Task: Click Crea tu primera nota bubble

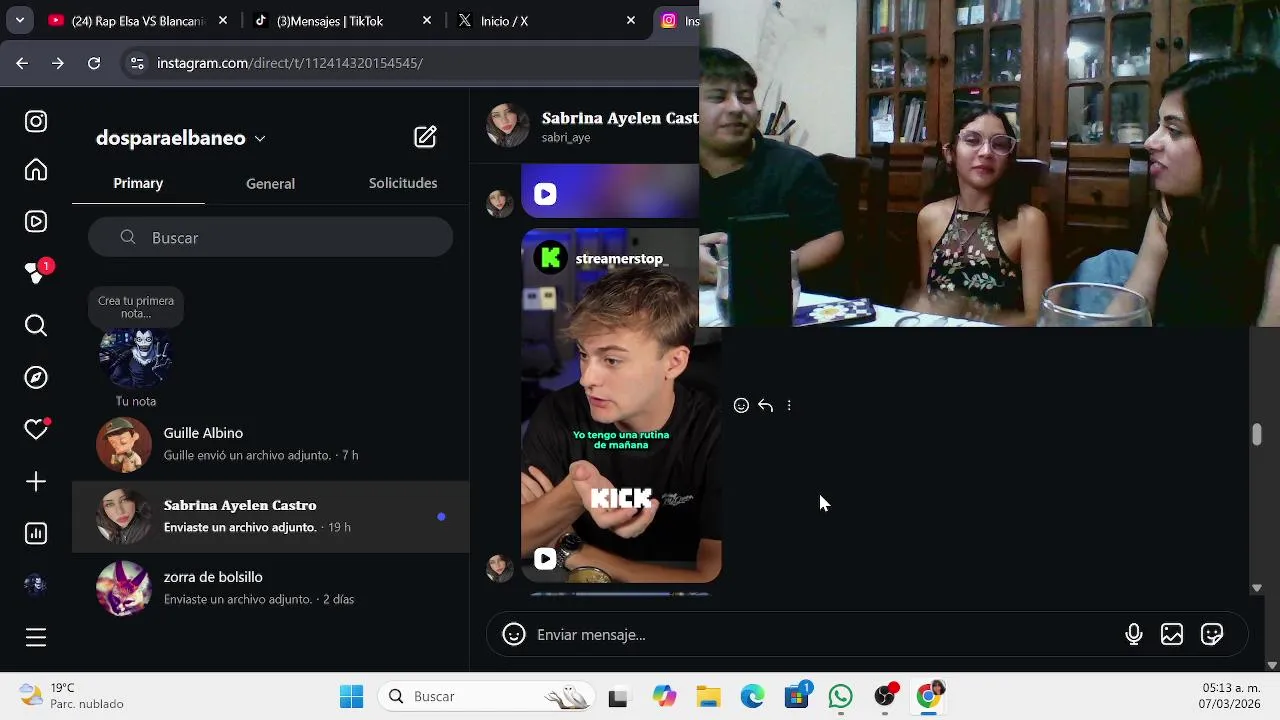Action: (136, 307)
